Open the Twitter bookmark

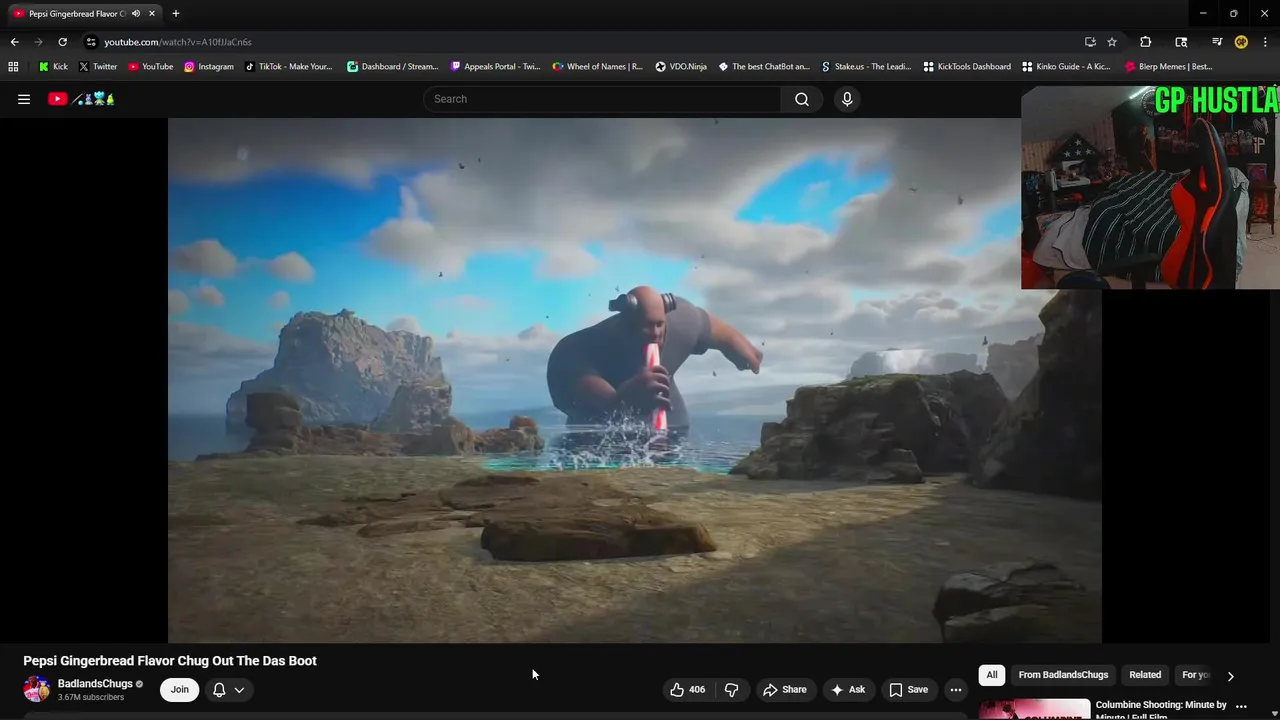(98, 67)
